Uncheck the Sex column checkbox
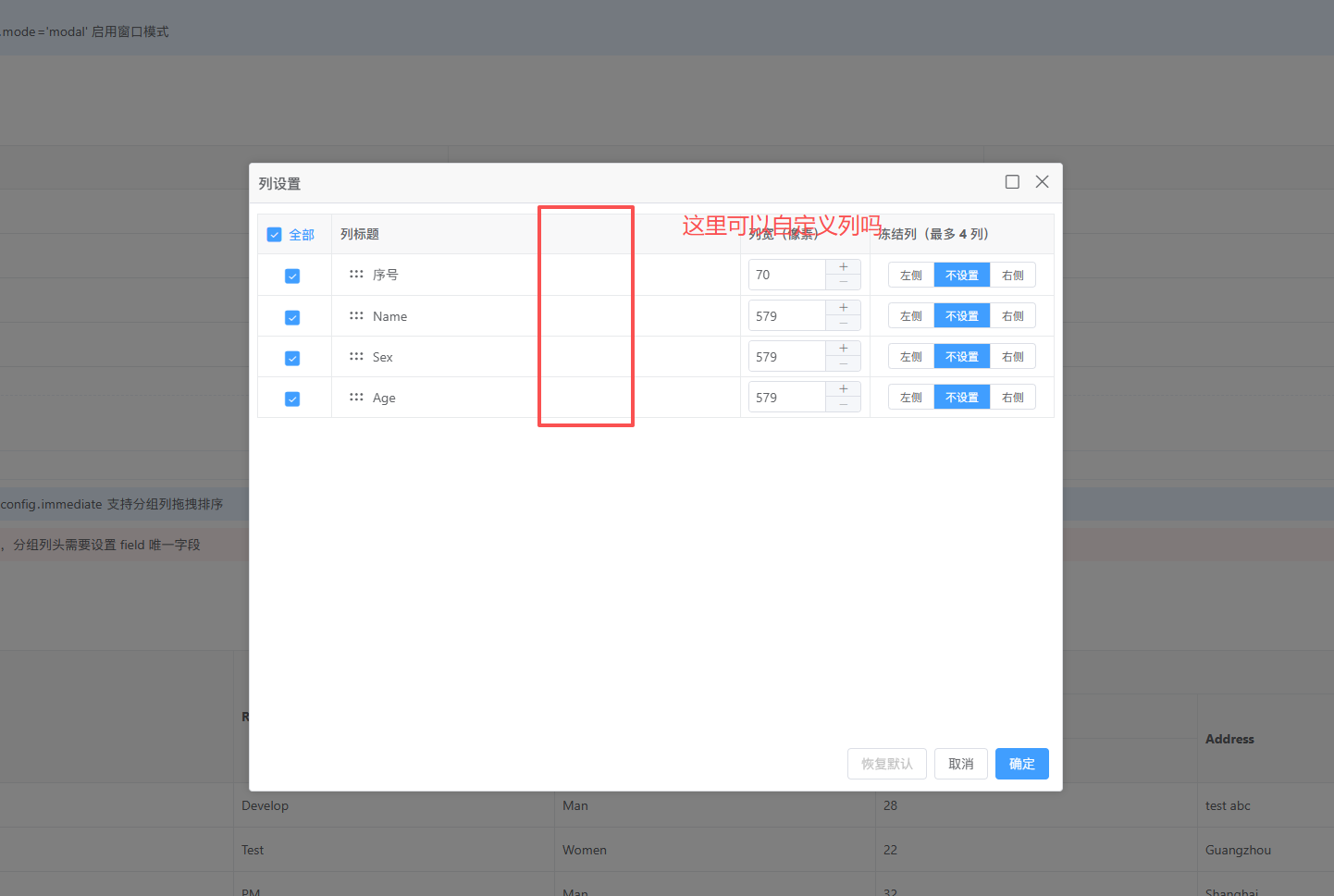 pyautogui.click(x=292, y=359)
